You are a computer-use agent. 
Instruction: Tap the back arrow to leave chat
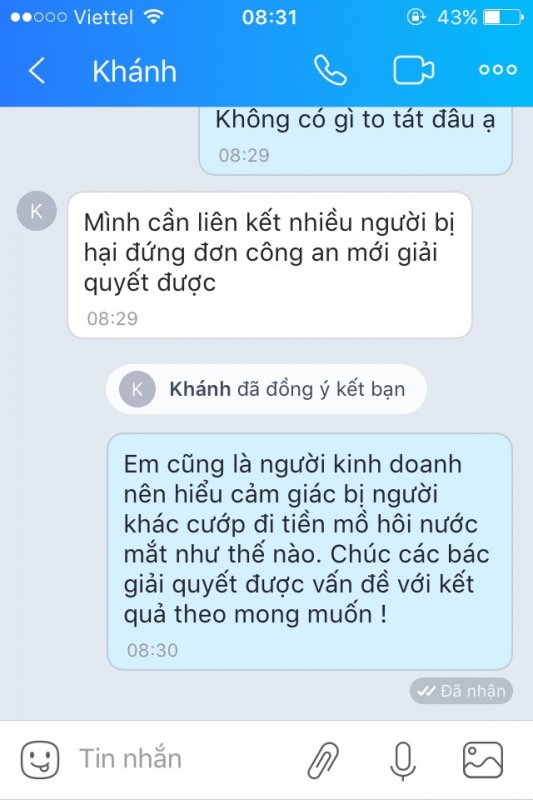[x=37, y=70]
